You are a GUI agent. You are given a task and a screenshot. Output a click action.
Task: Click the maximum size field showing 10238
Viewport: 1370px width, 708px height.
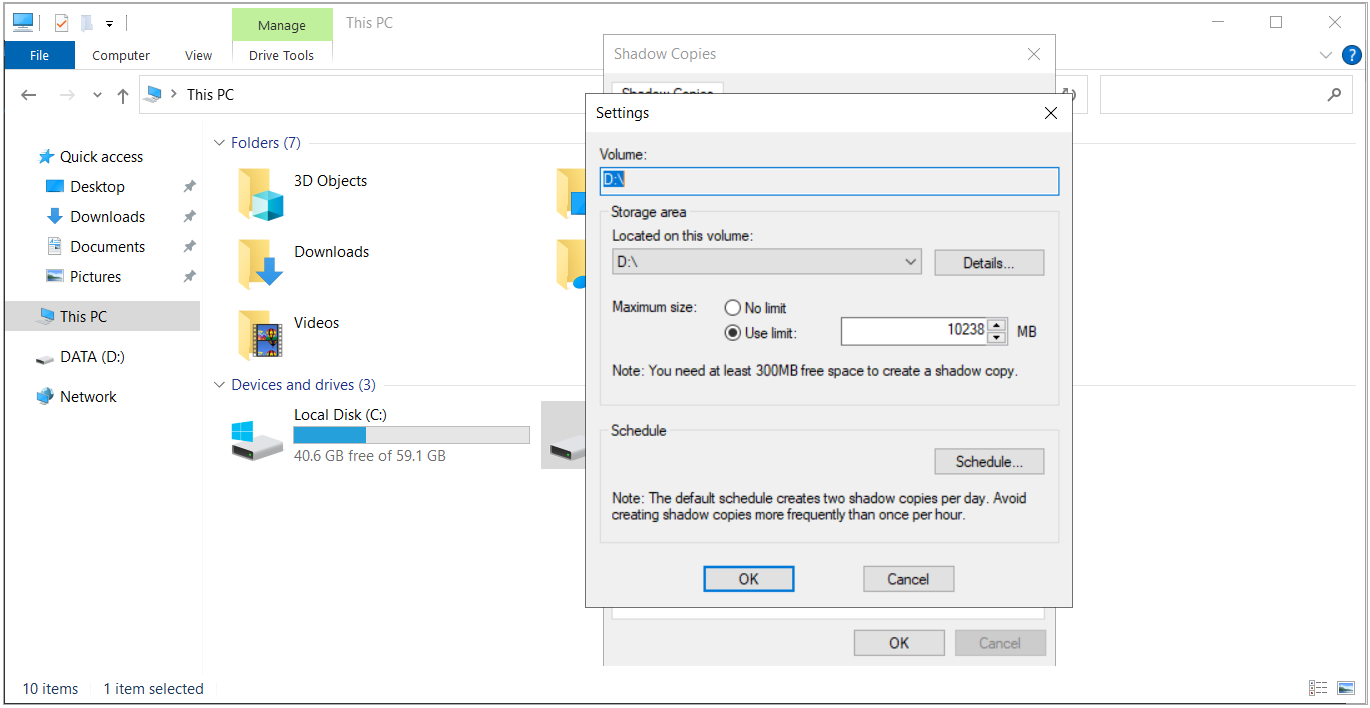(914, 331)
